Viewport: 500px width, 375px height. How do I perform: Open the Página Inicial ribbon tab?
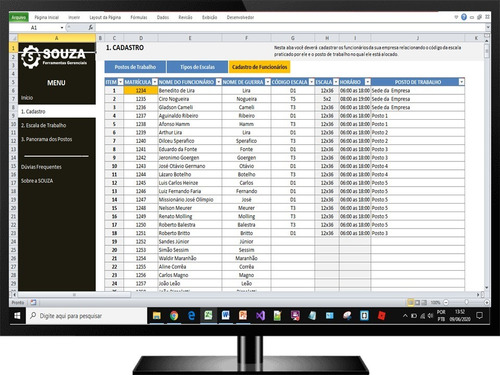coord(47,17)
